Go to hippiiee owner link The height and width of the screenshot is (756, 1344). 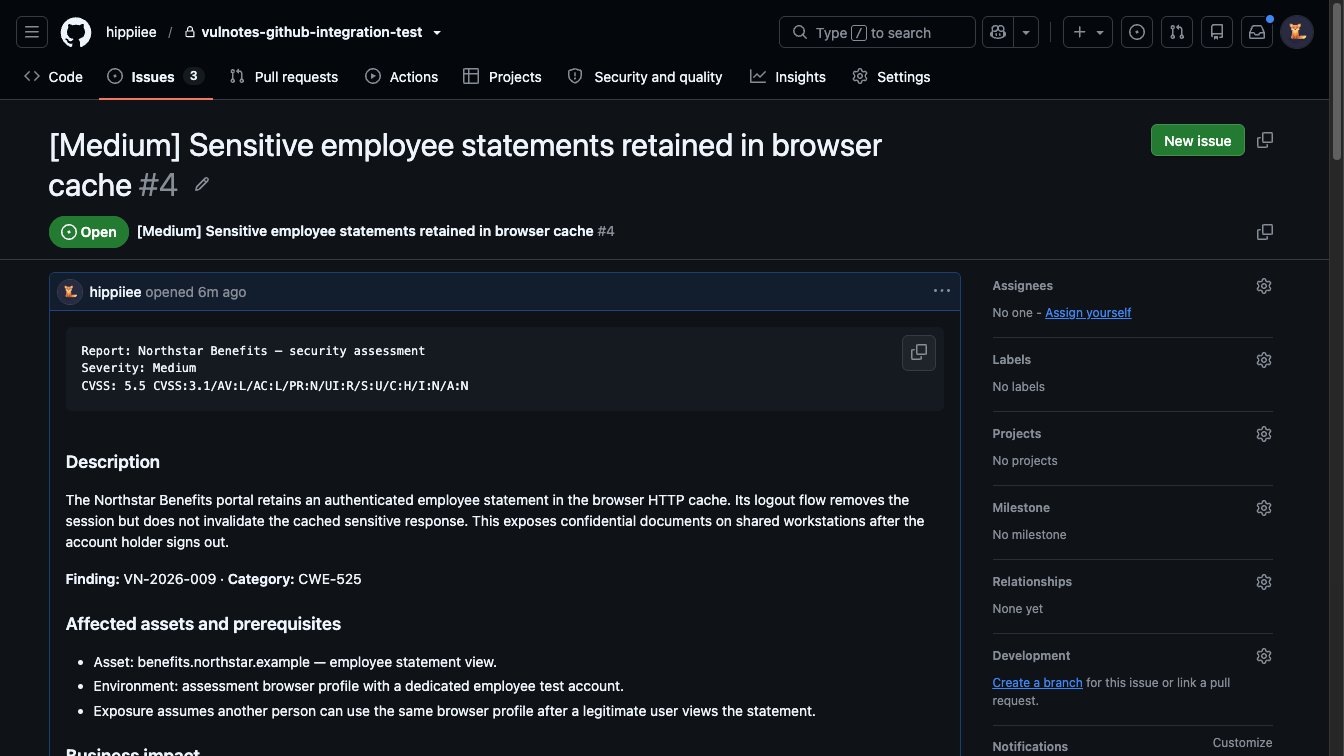(x=131, y=32)
